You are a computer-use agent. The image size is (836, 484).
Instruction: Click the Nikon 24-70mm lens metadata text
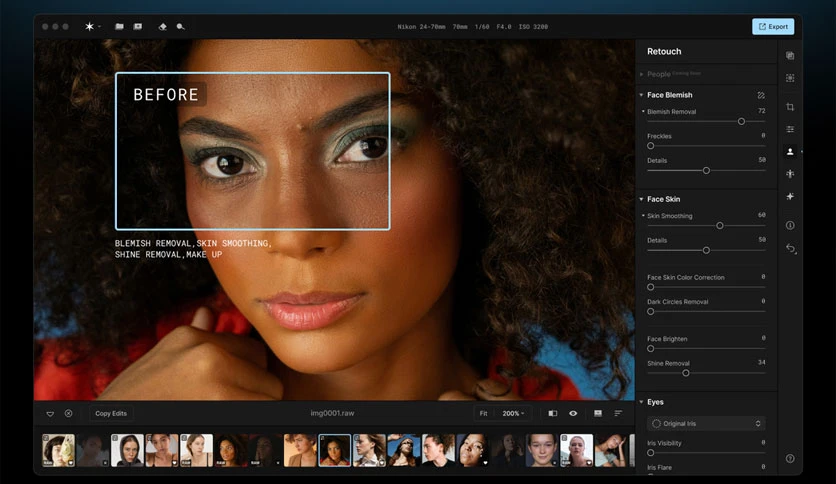[421, 27]
